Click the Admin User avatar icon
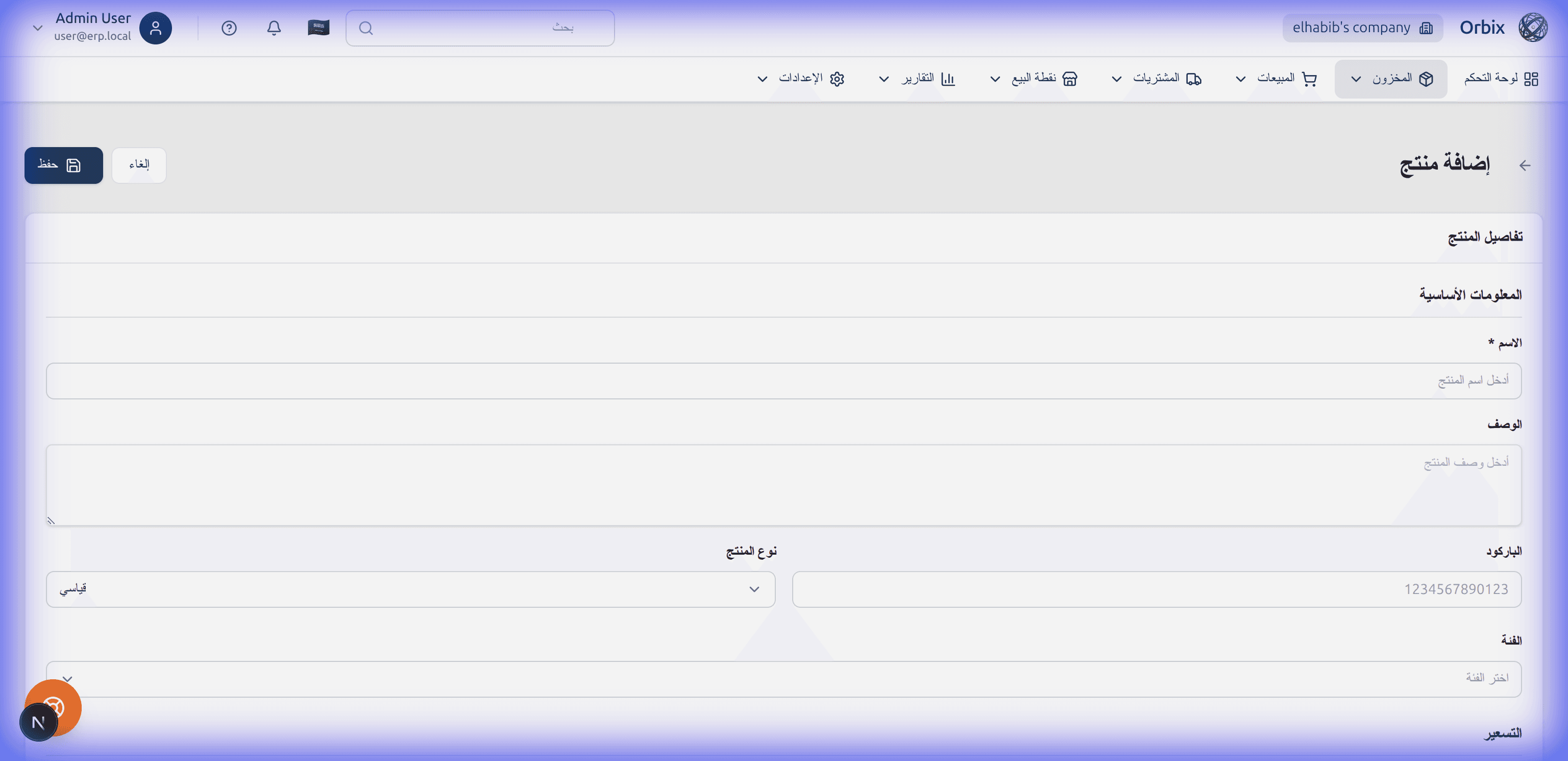1568x761 pixels. (x=155, y=28)
